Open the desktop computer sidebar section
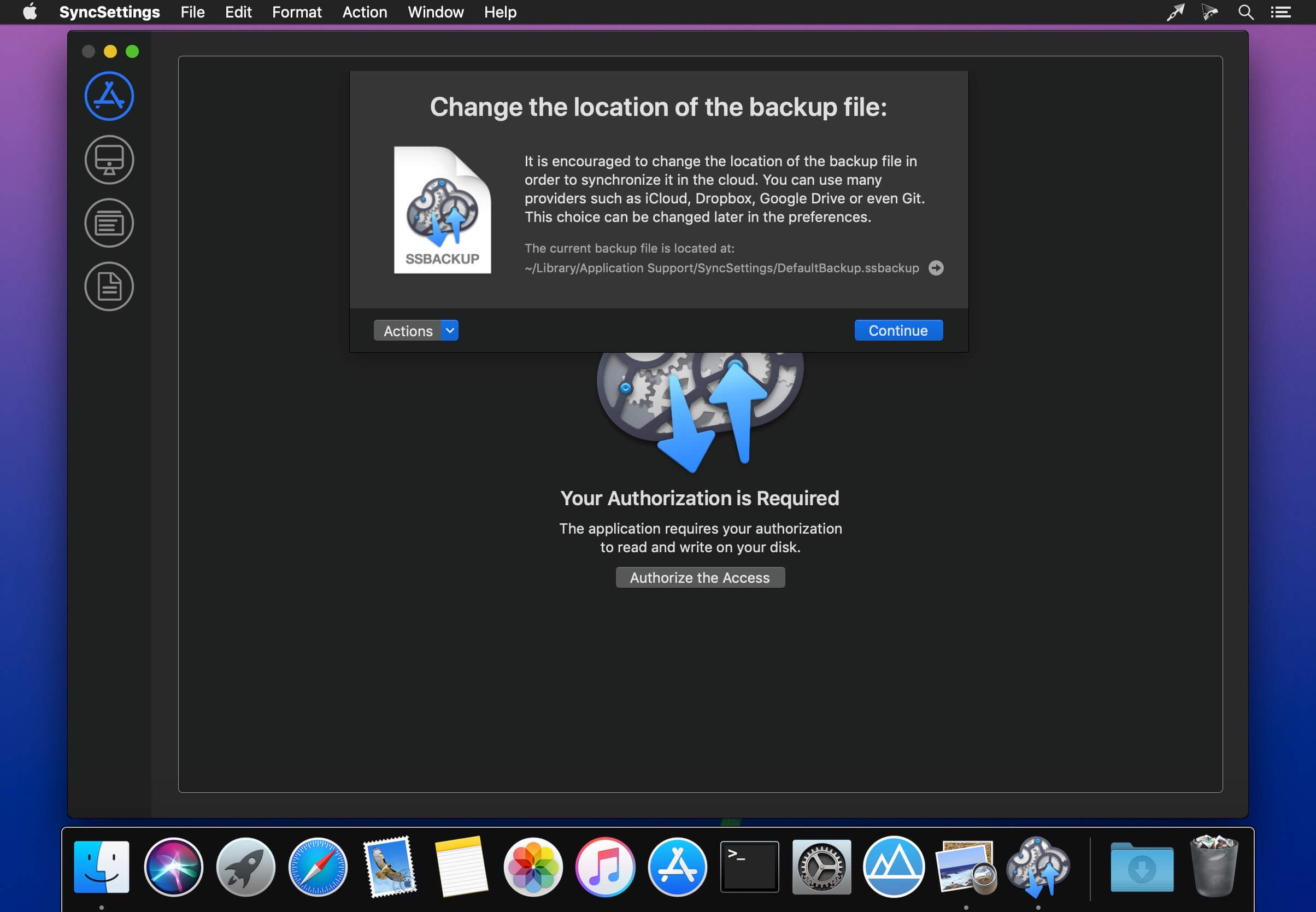The height and width of the screenshot is (912, 1316). pos(109,160)
